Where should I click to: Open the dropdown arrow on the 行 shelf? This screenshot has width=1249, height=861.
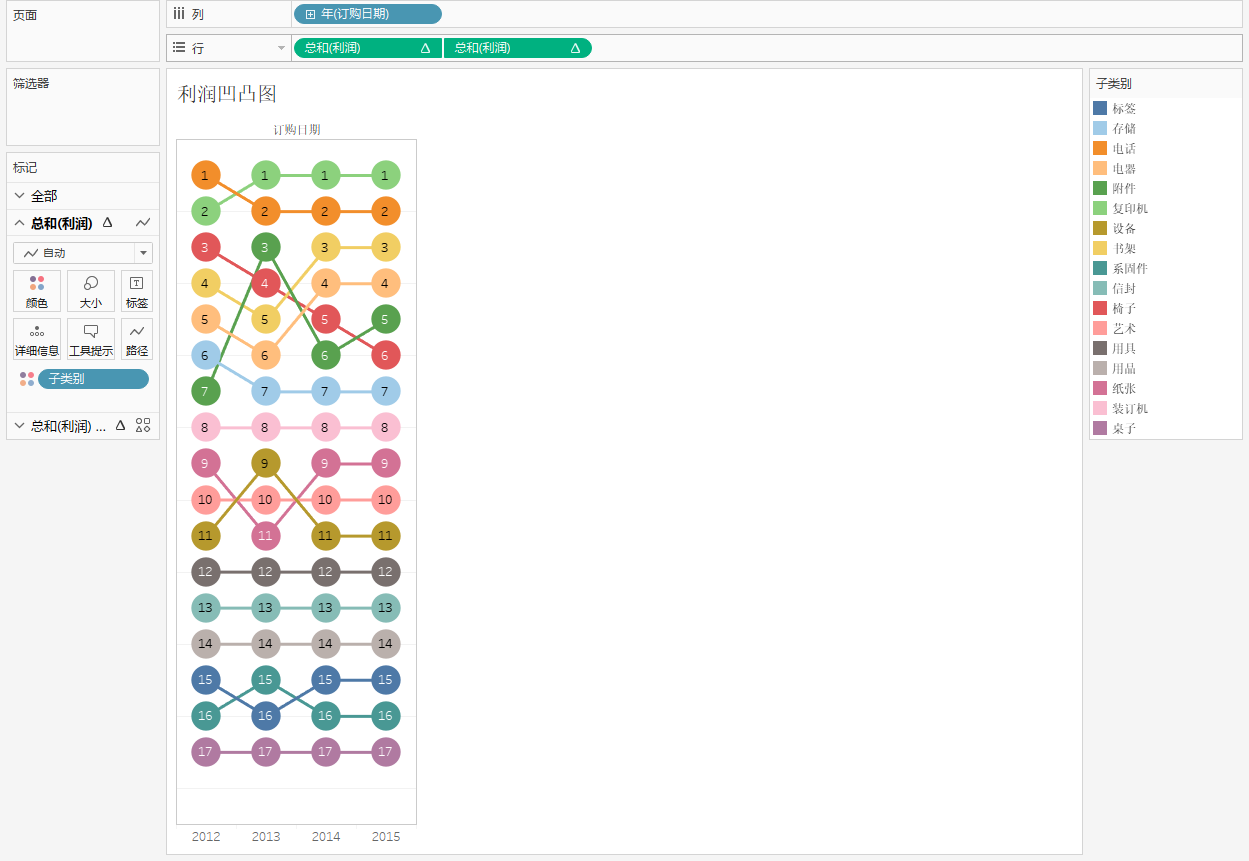[x=281, y=48]
